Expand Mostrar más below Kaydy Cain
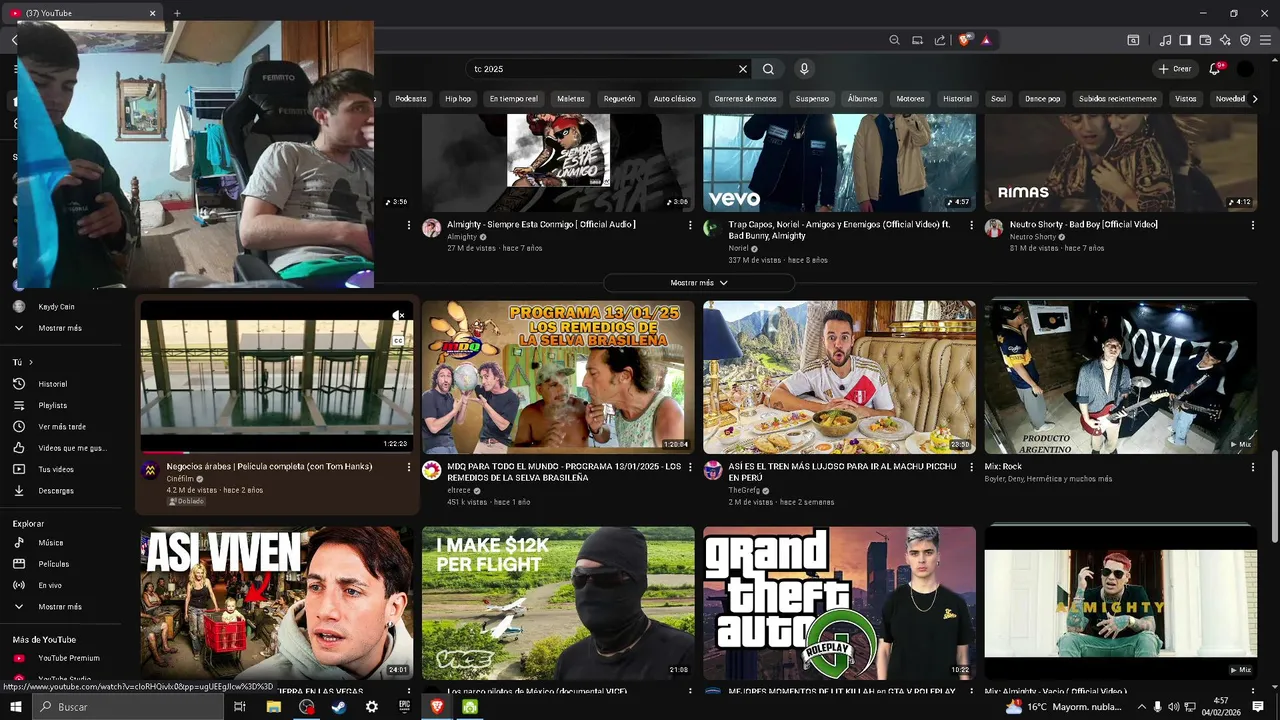Viewport: 1280px width, 720px height. [60, 328]
